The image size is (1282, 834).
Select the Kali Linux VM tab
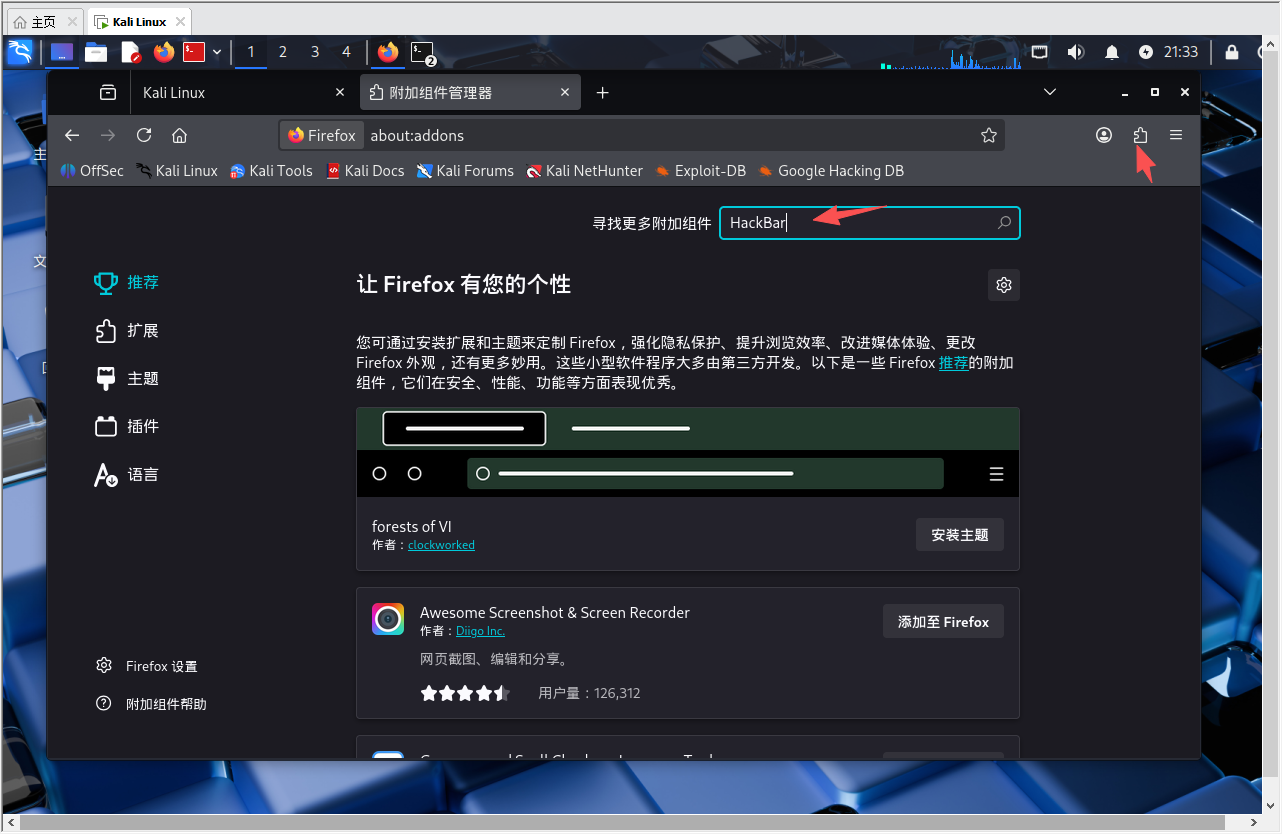coord(139,21)
